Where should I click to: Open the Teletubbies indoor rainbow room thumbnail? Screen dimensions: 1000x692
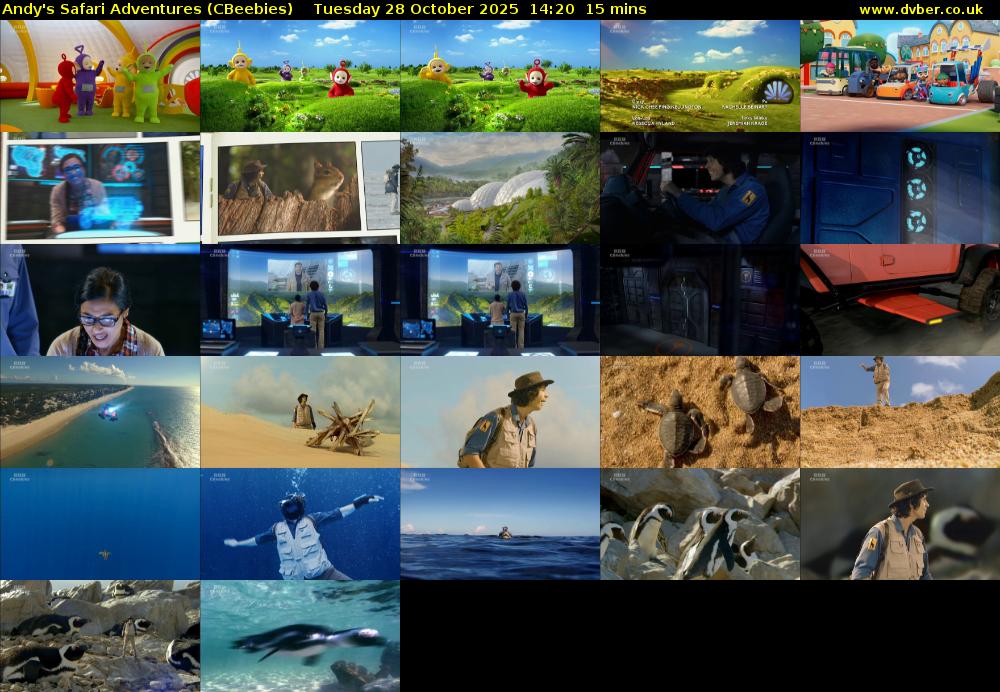point(100,76)
